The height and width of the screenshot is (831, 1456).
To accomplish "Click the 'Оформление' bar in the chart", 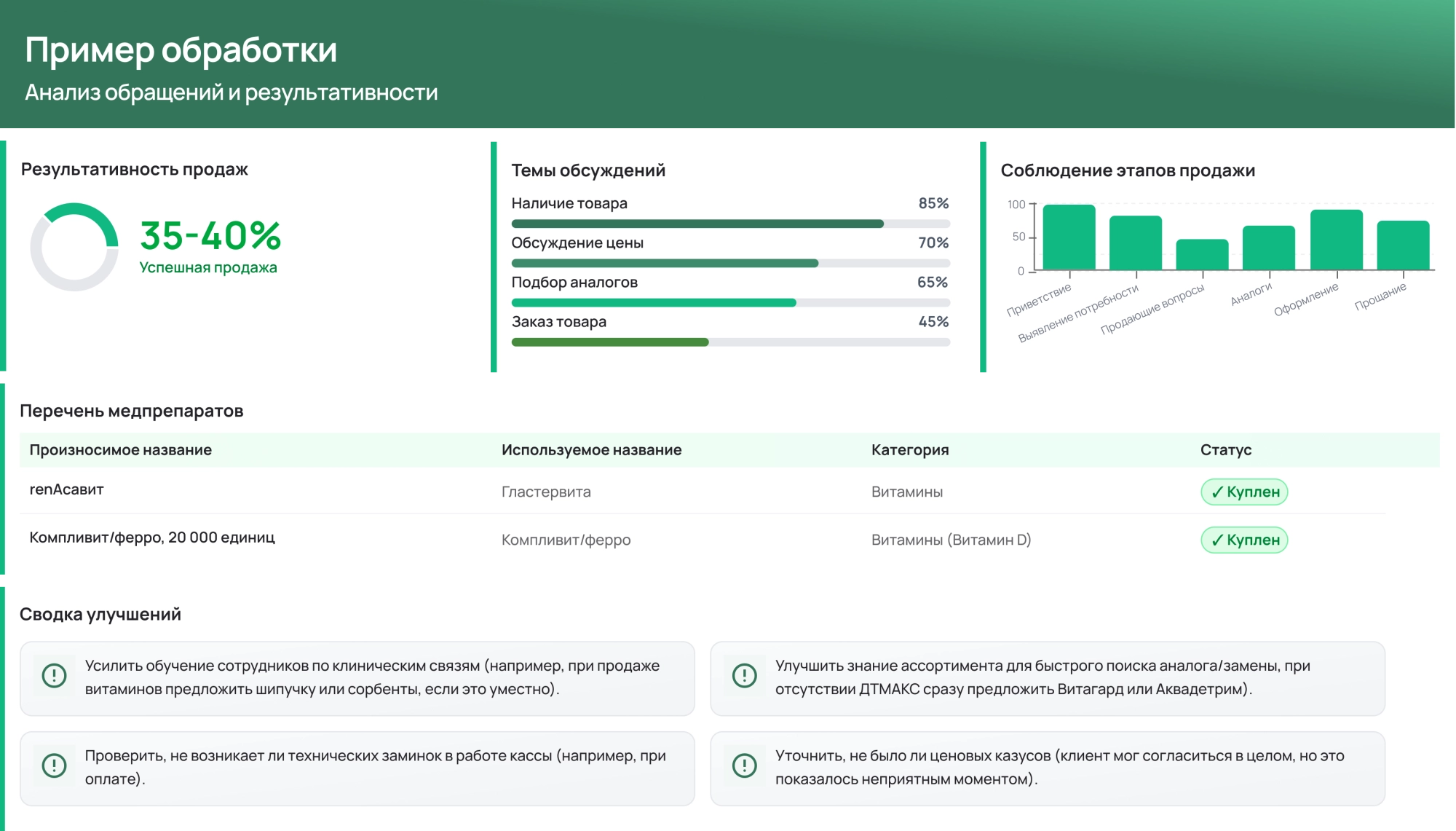I will (1337, 240).
